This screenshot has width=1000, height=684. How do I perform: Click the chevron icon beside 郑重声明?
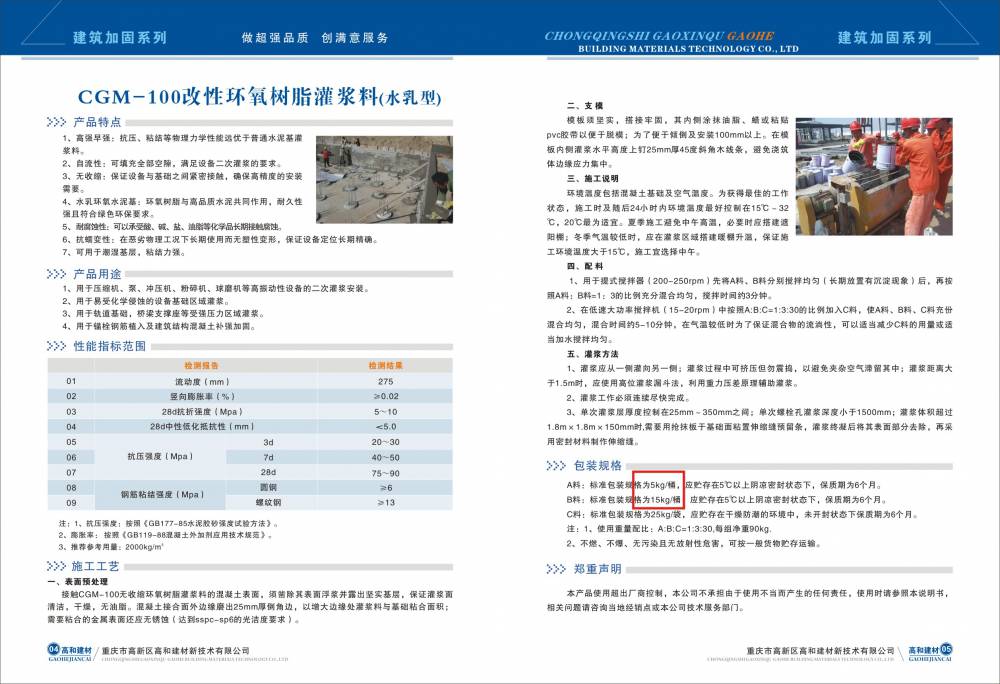tap(558, 569)
